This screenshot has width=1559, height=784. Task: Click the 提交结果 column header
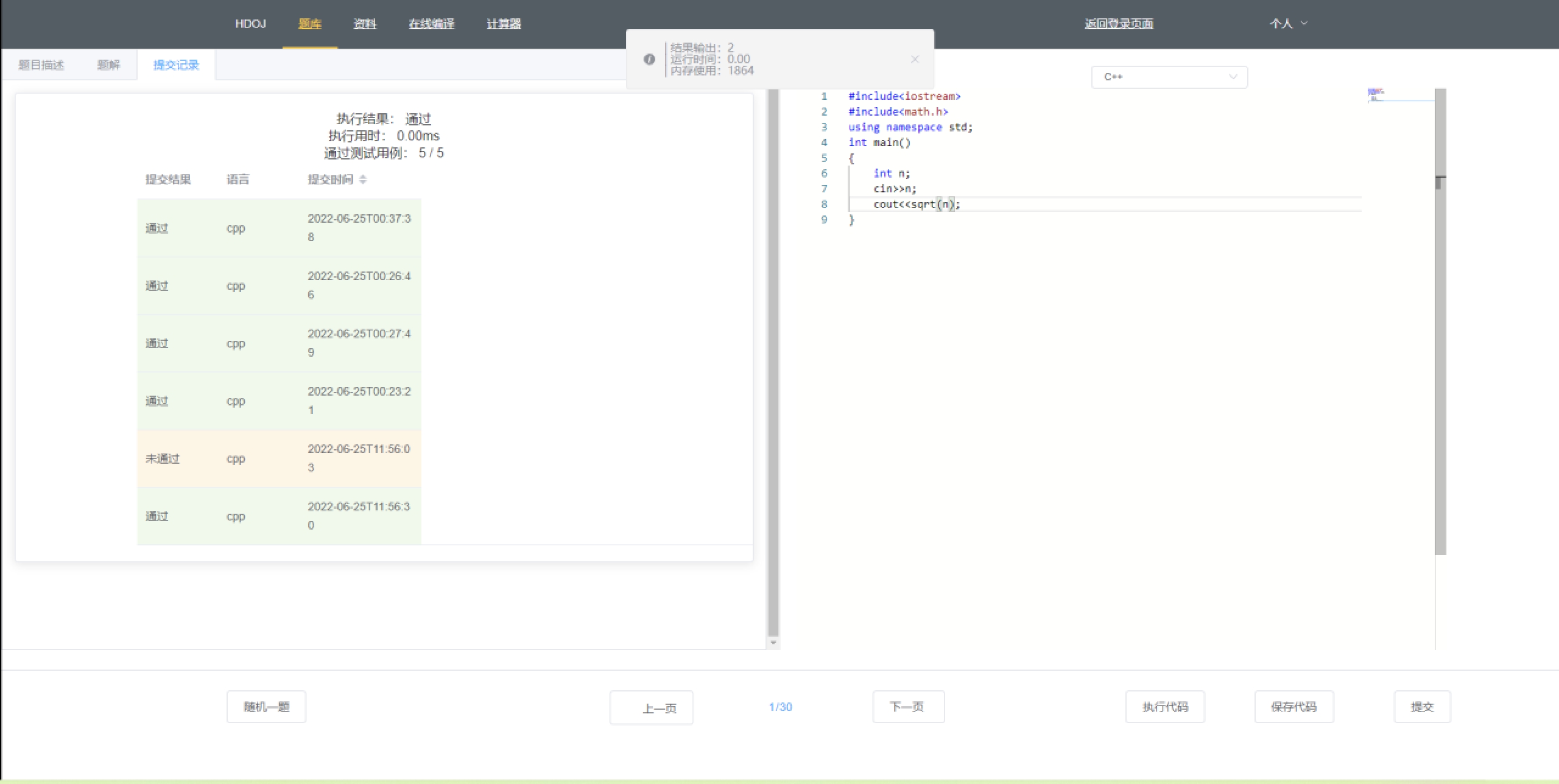tap(168, 179)
